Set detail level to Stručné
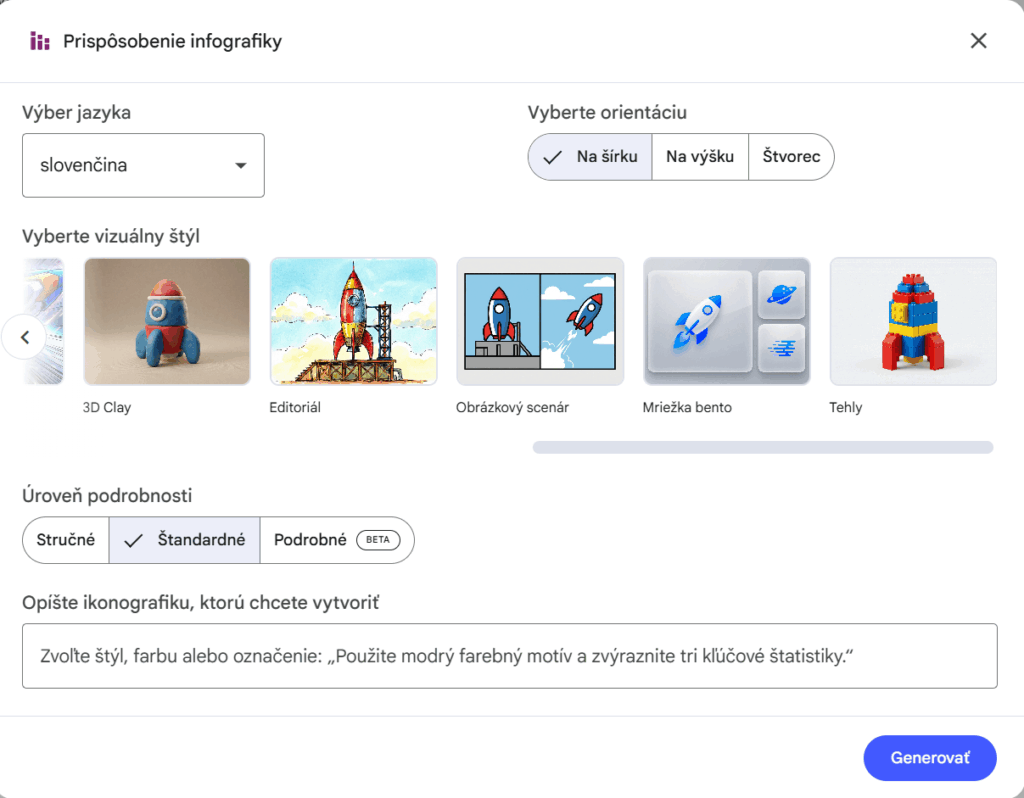1024x798 pixels. pos(66,540)
